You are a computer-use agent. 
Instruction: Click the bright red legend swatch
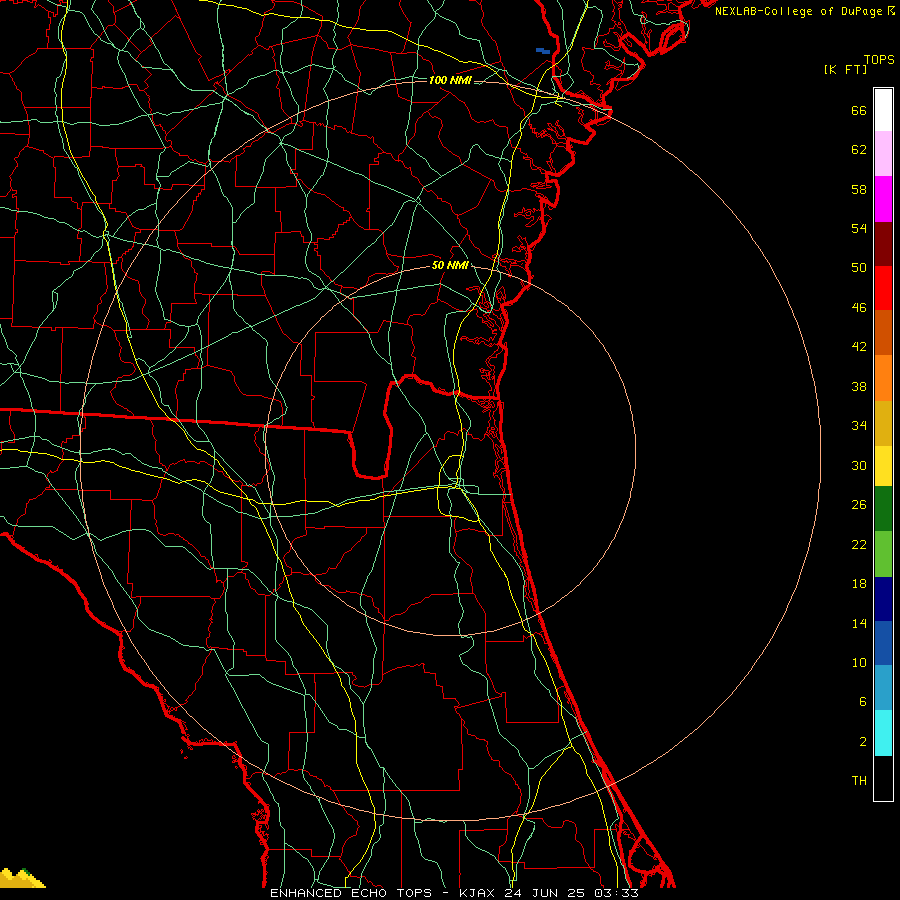click(x=883, y=288)
